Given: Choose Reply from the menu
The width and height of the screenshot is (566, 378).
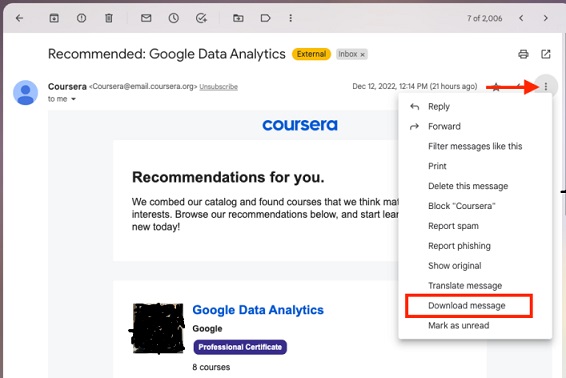Looking at the screenshot, I should (475, 107).
